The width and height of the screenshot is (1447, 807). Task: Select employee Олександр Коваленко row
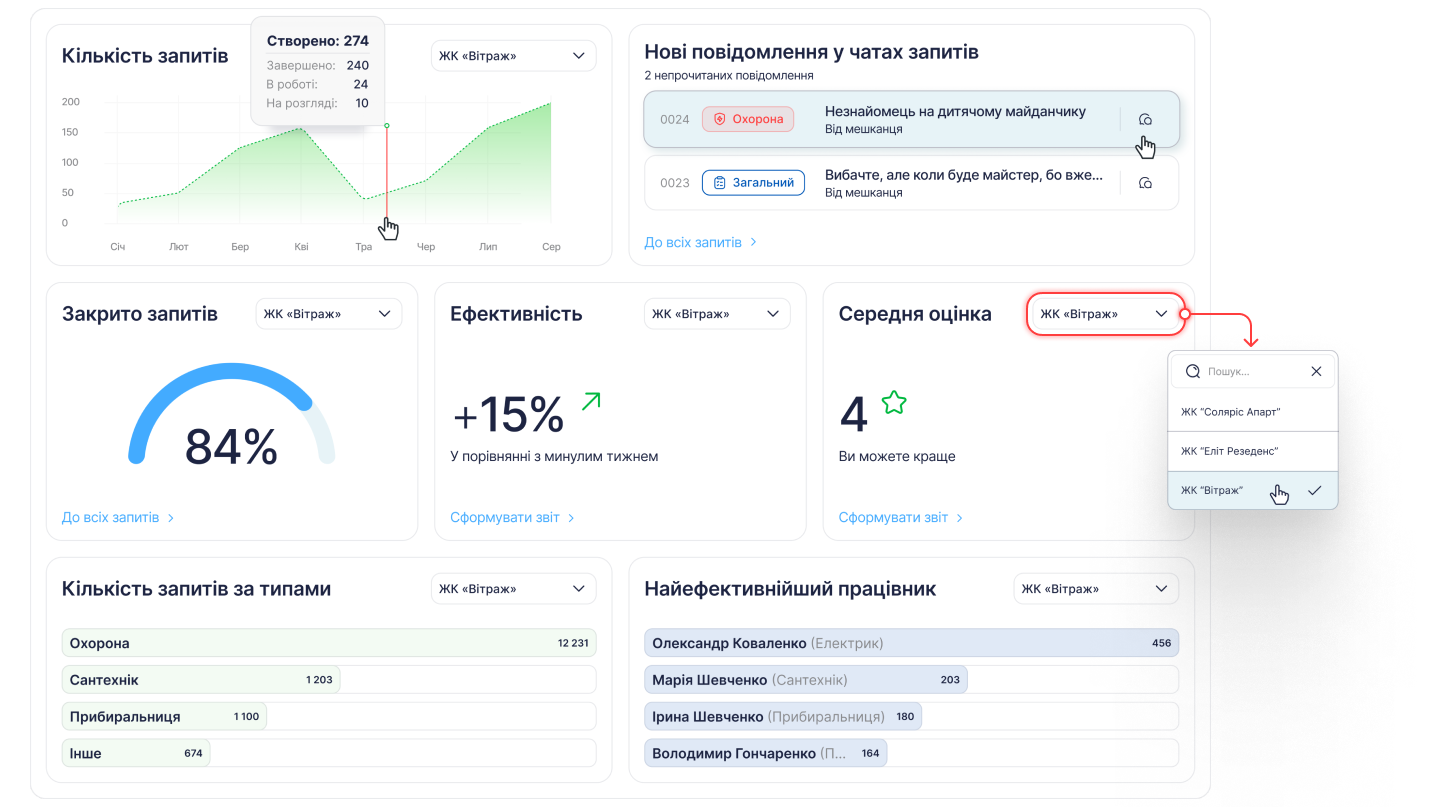tap(912, 643)
